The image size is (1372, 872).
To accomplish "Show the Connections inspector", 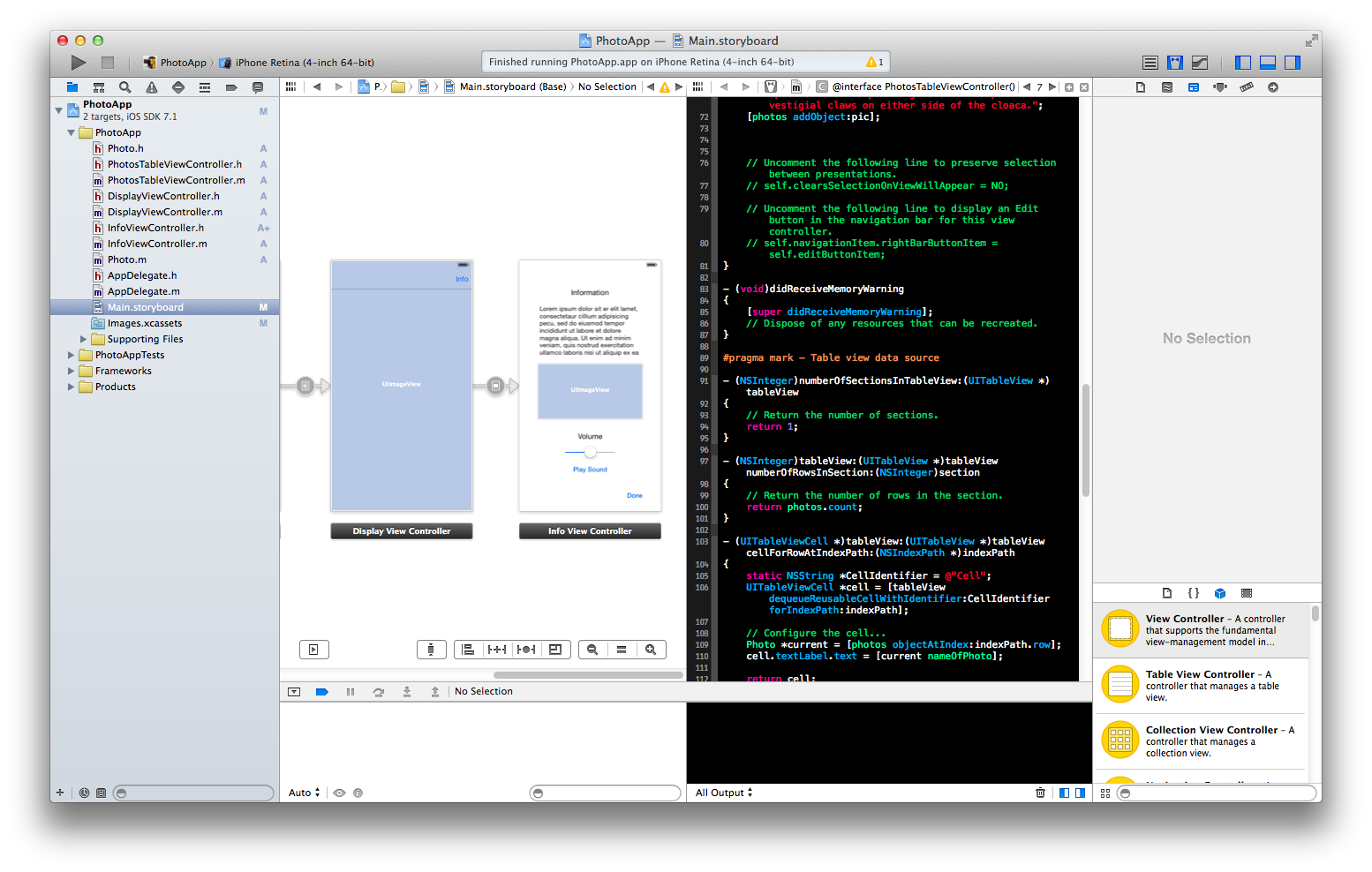I will tap(1273, 87).
